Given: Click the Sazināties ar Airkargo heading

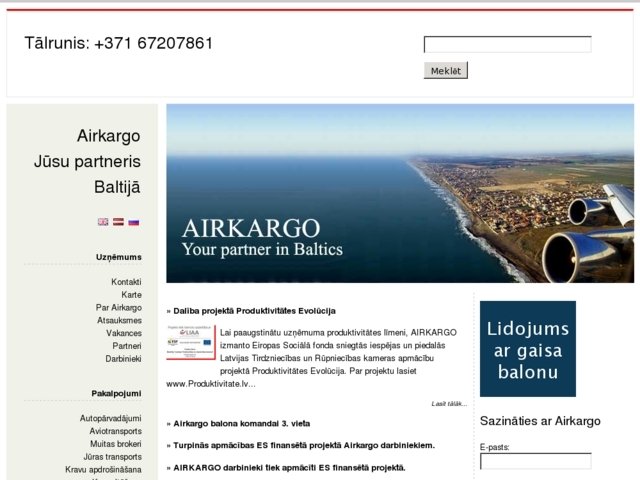Looking at the screenshot, I should (x=540, y=421).
